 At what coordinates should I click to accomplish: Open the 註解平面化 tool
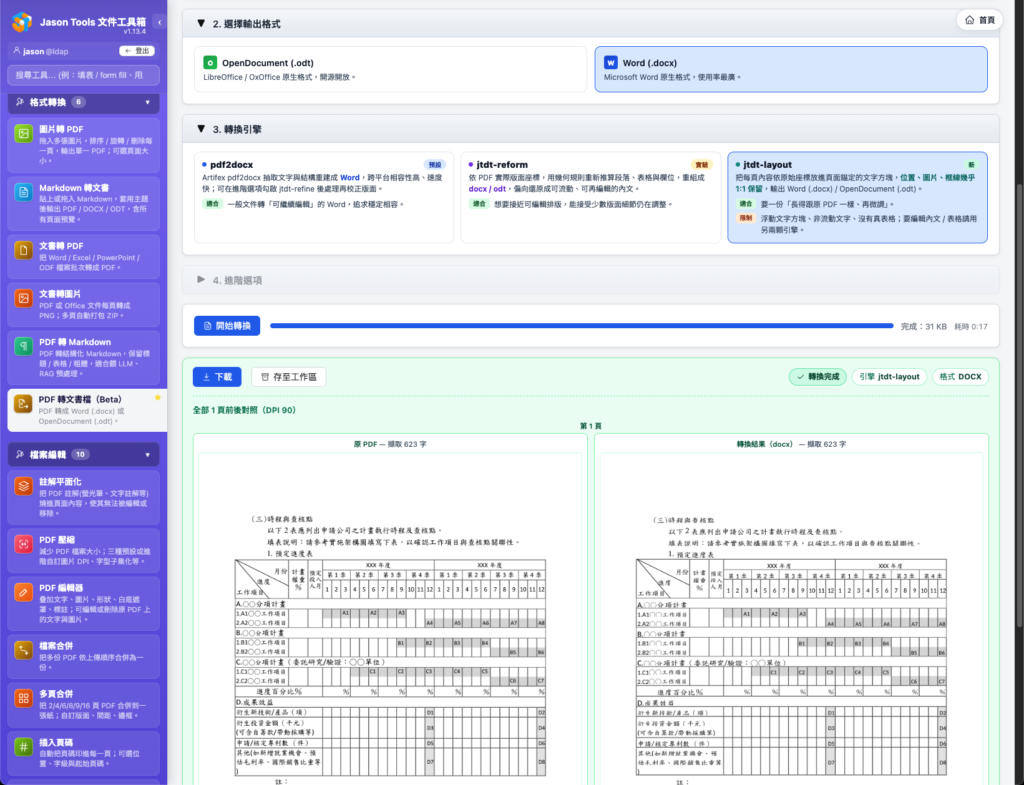tap(84, 497)
